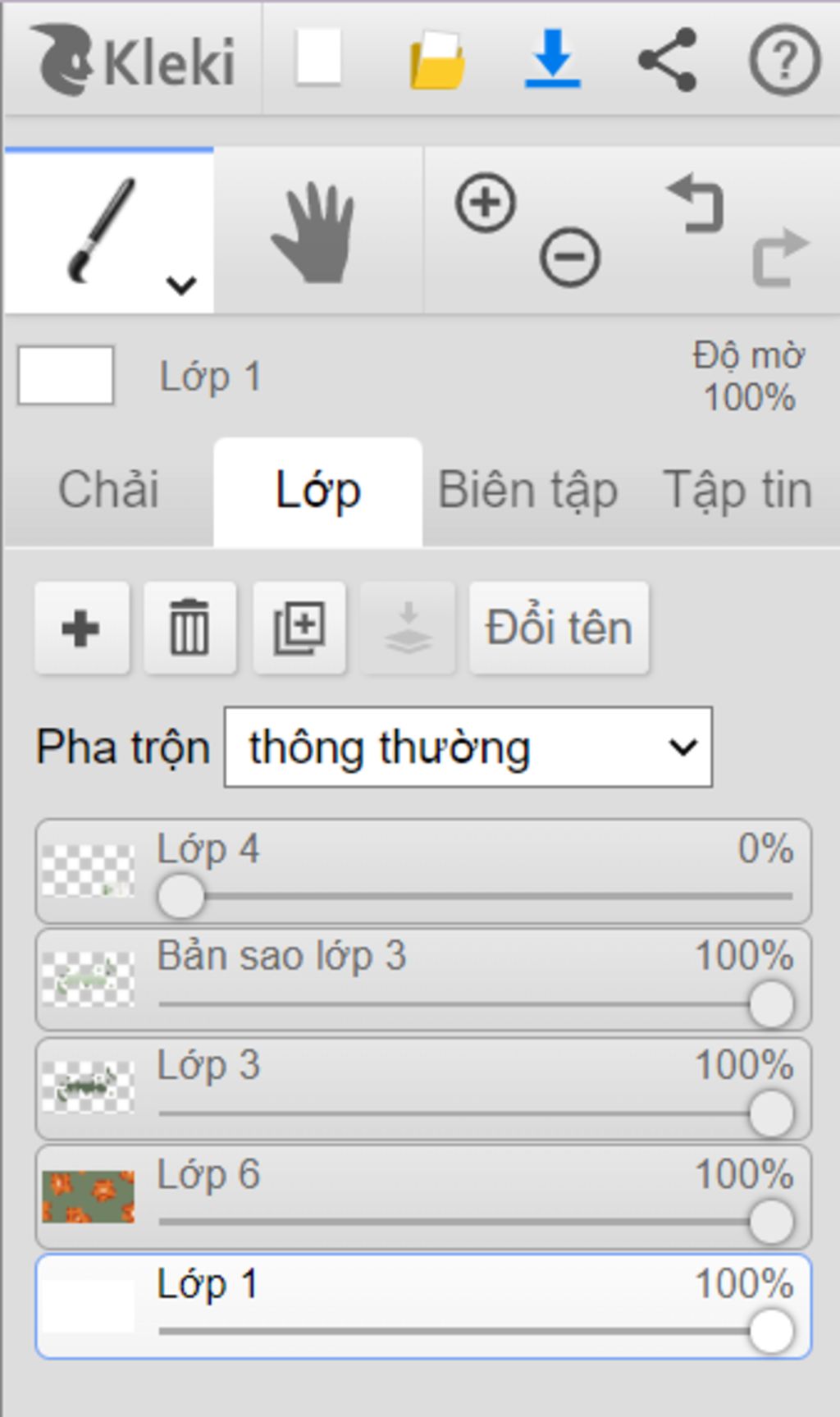Viewport: 840px width, 1417px height.
Task: Delete the layer with the trash icon
Action: 190,629
